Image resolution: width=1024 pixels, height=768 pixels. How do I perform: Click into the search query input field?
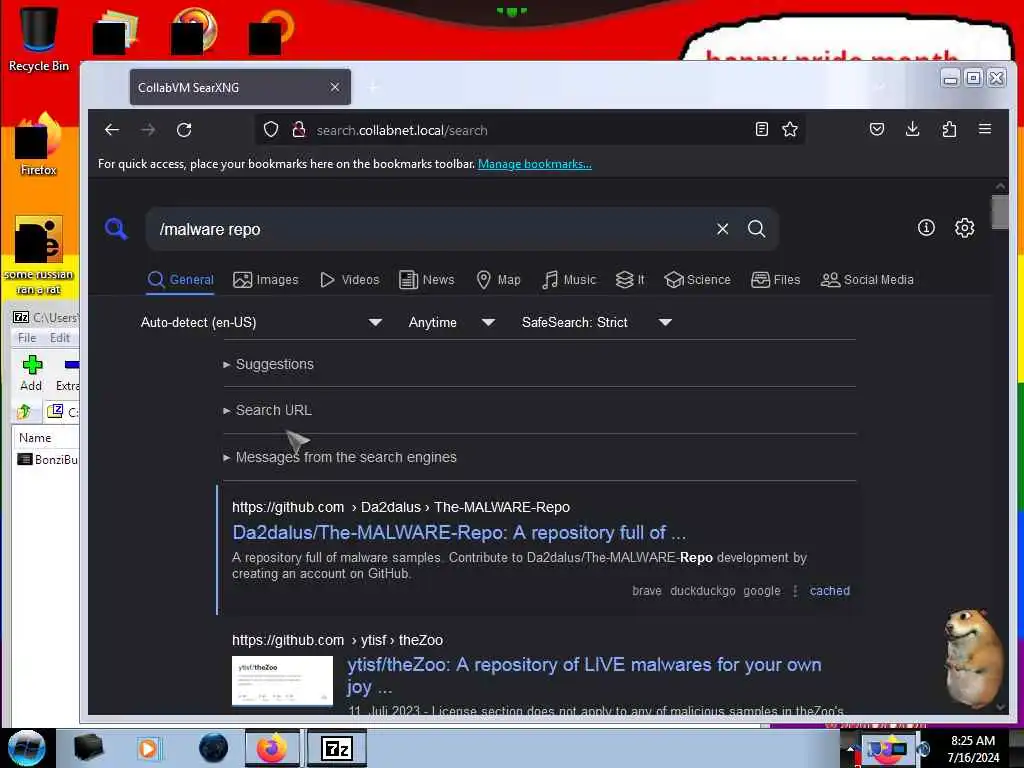(x=431, y=229)
